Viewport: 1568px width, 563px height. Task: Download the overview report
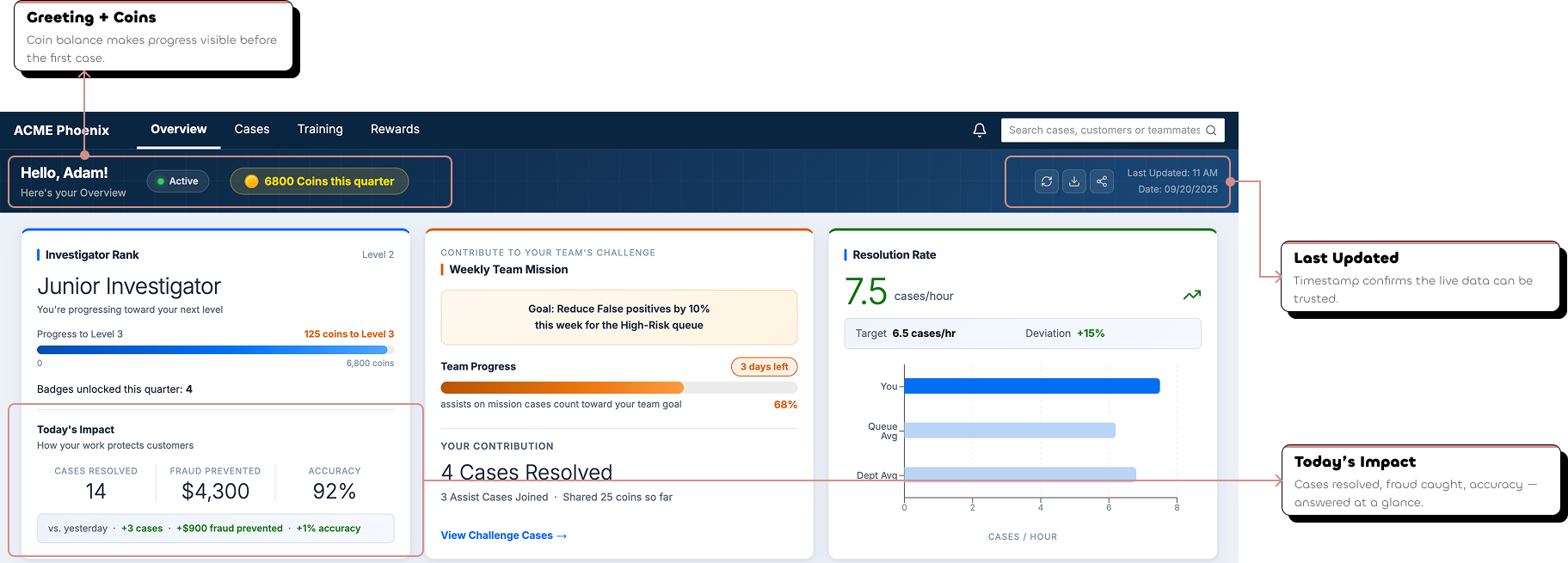[1074, 181]
